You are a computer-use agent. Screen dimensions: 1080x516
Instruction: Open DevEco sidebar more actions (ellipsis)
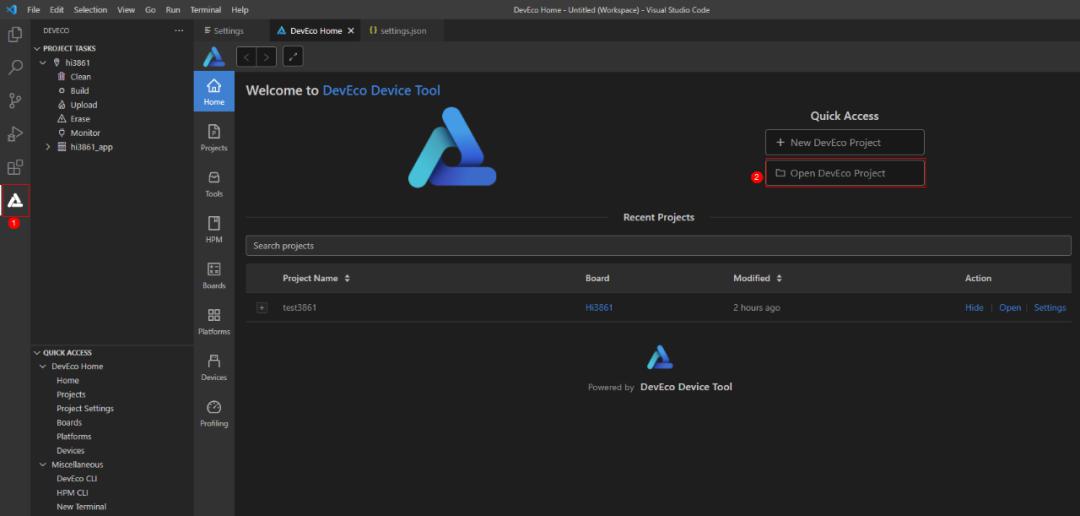click(x=179, y=31)
